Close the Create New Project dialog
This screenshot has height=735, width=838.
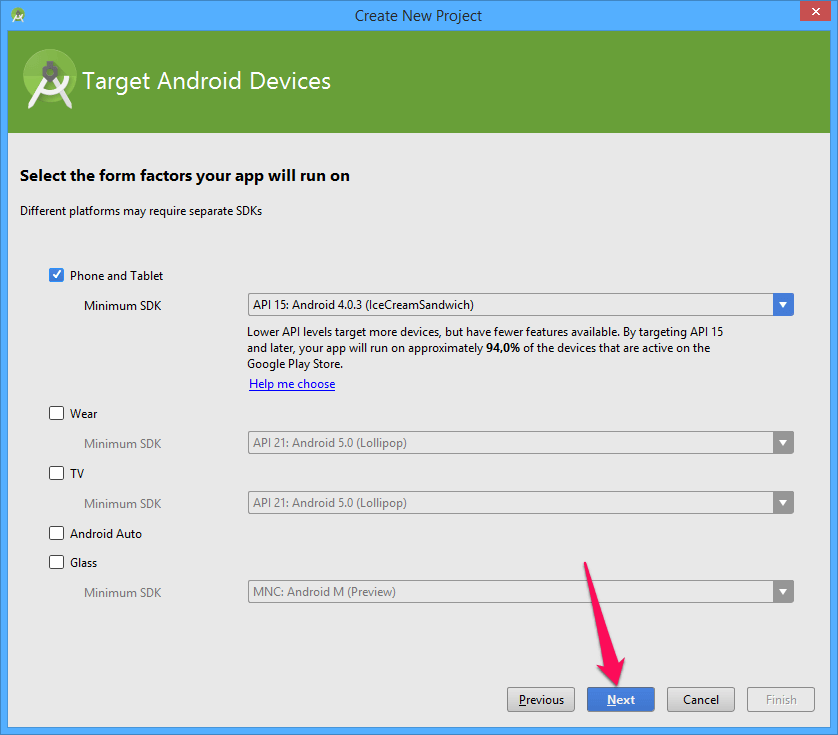pyautogui.click(x=816, y=11)
